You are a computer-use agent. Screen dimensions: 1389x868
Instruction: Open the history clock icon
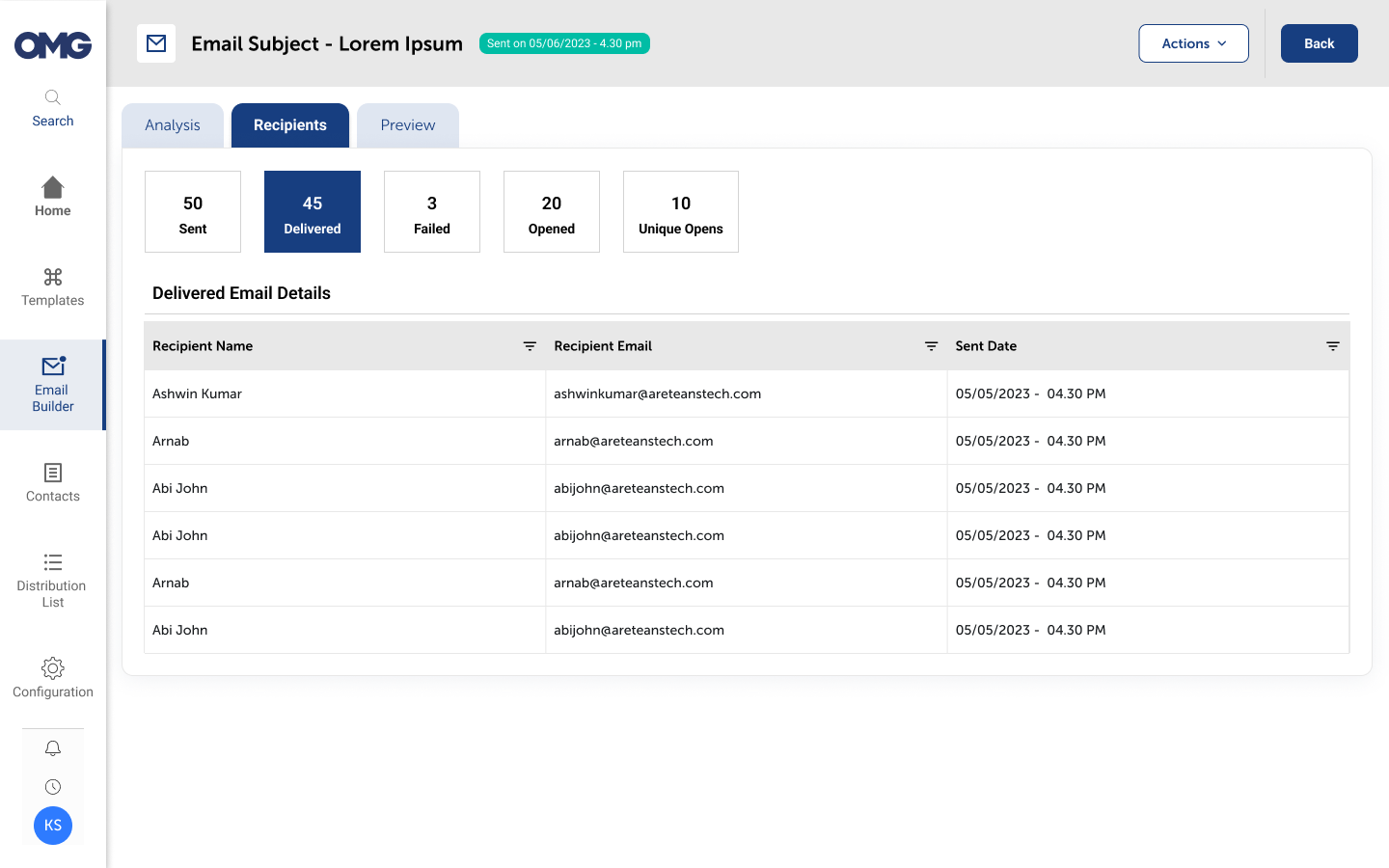tap(53, 787)
